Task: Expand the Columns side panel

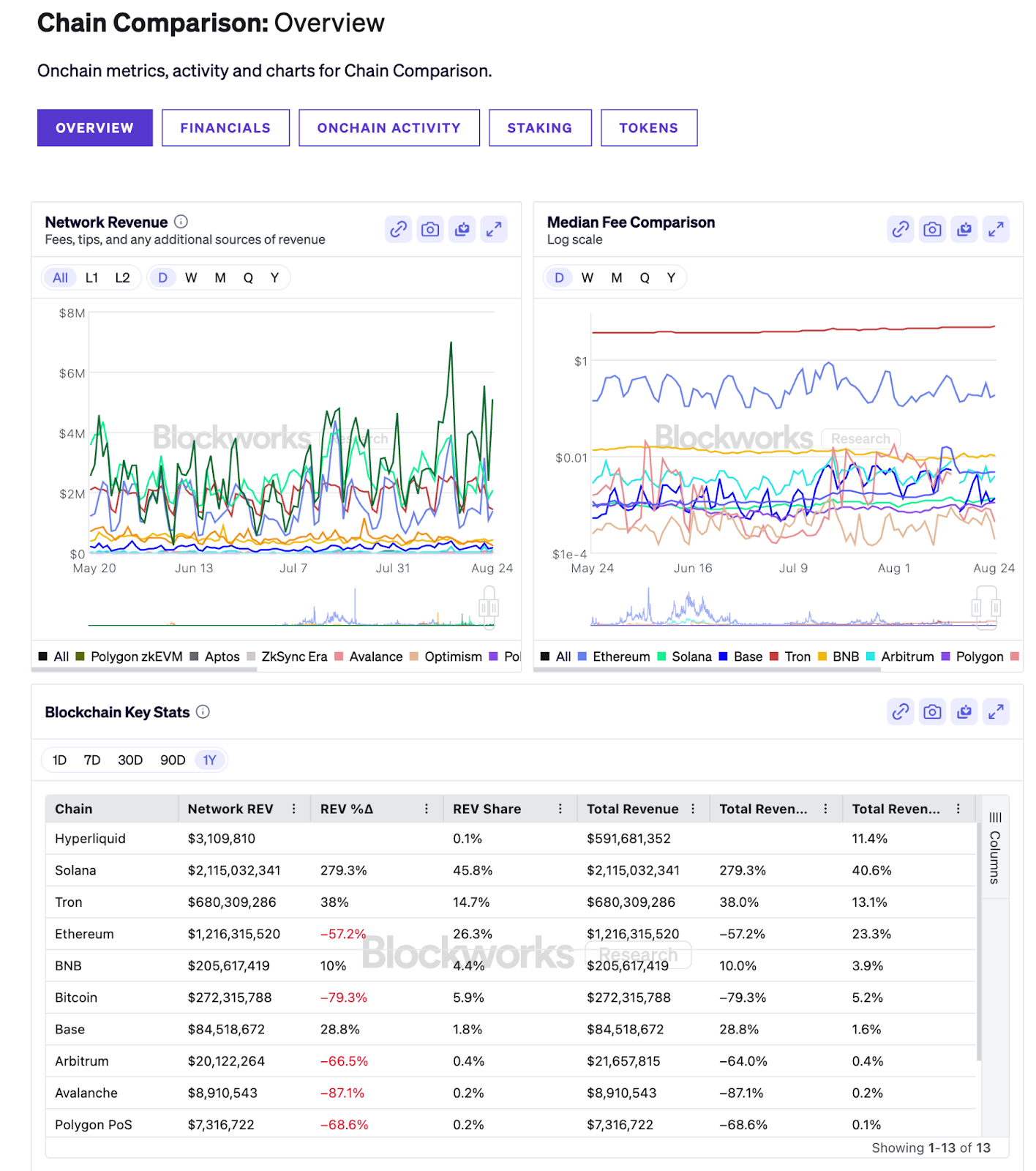Action: coord(995,848)
